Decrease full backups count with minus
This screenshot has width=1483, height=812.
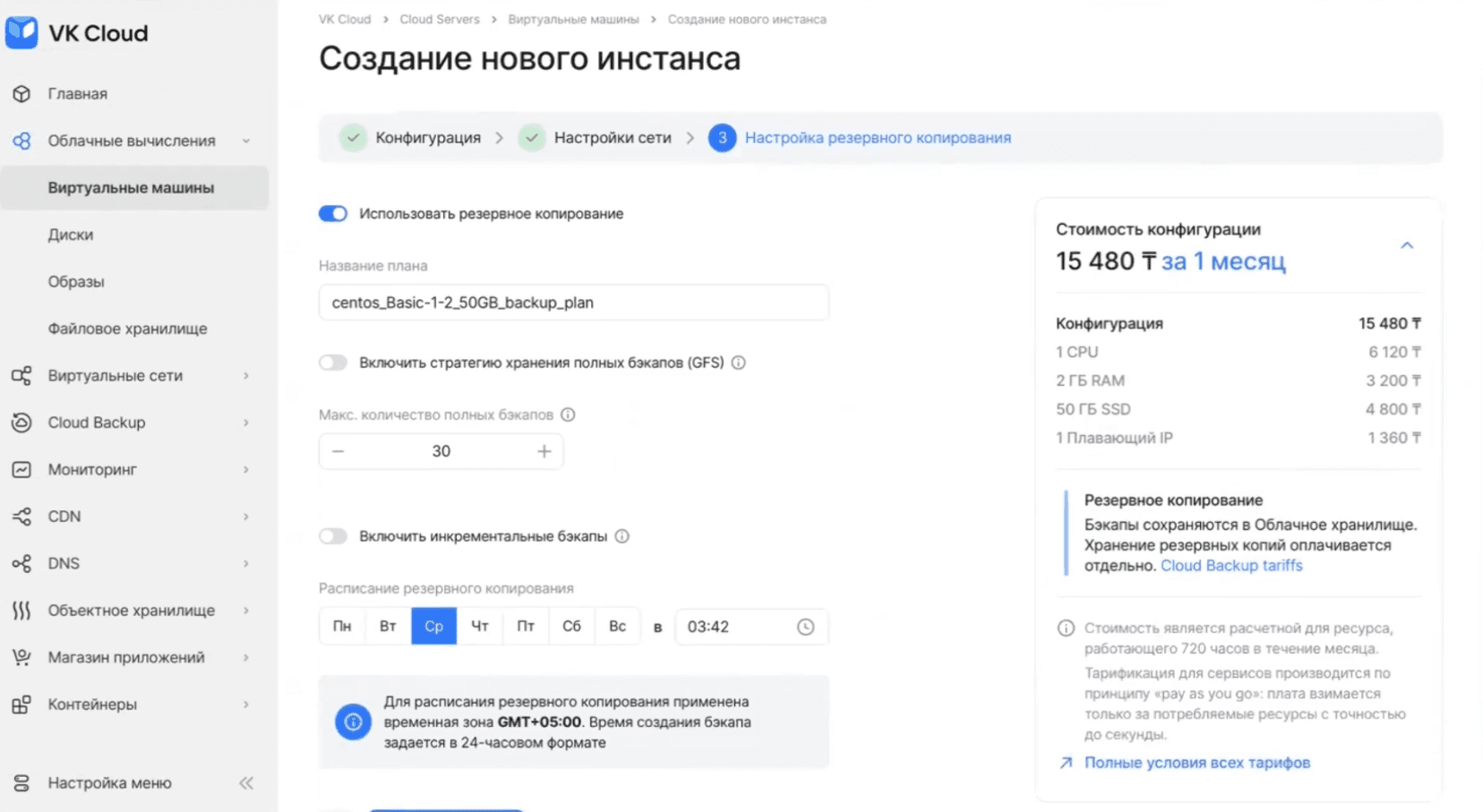pyautogui.click(x=339, y=451)
